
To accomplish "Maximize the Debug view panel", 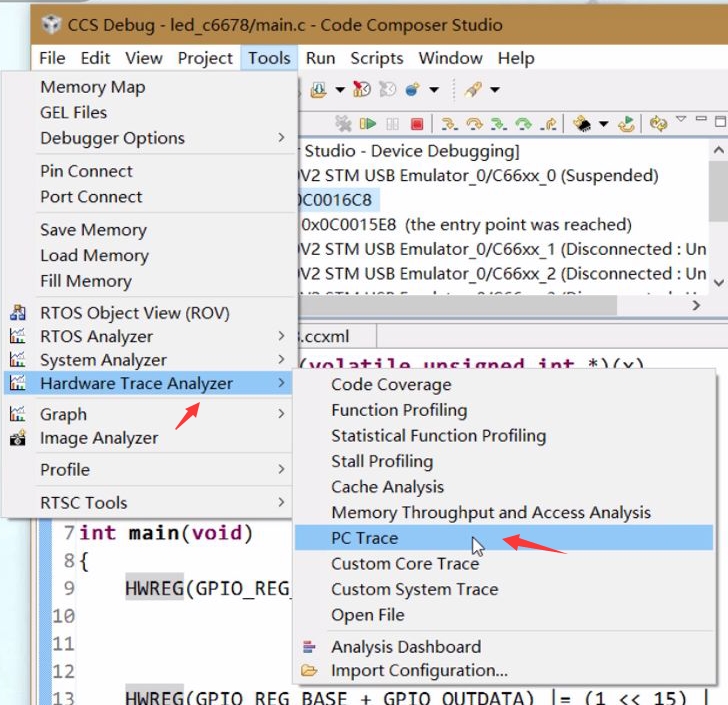I will point(721,121).
